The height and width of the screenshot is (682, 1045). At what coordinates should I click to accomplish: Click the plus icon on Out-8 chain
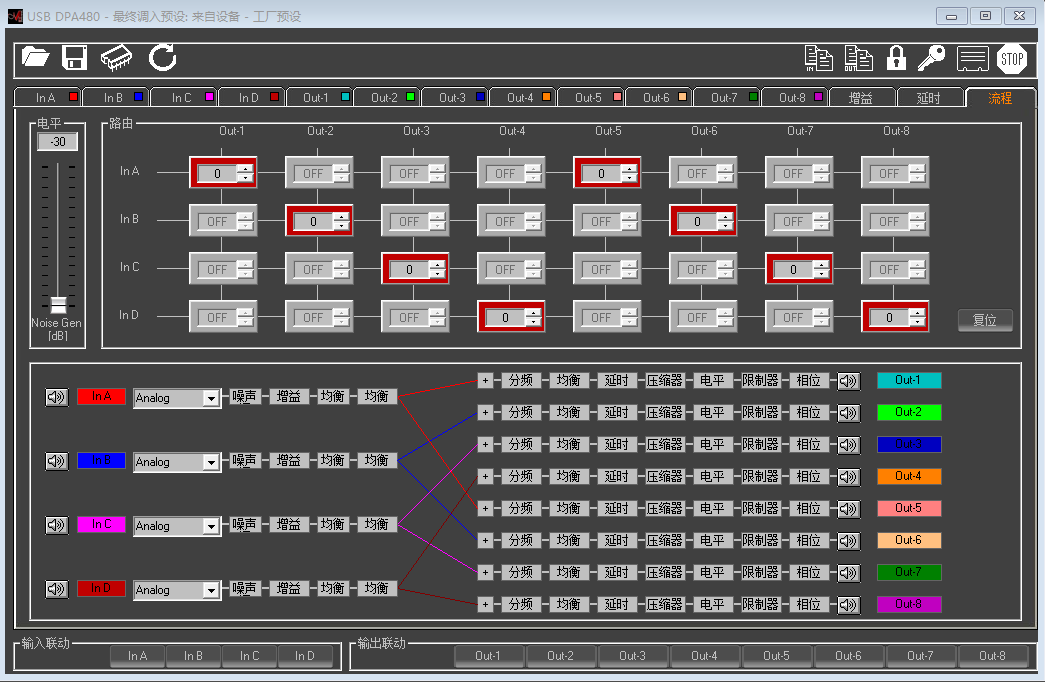coord(486,605)
